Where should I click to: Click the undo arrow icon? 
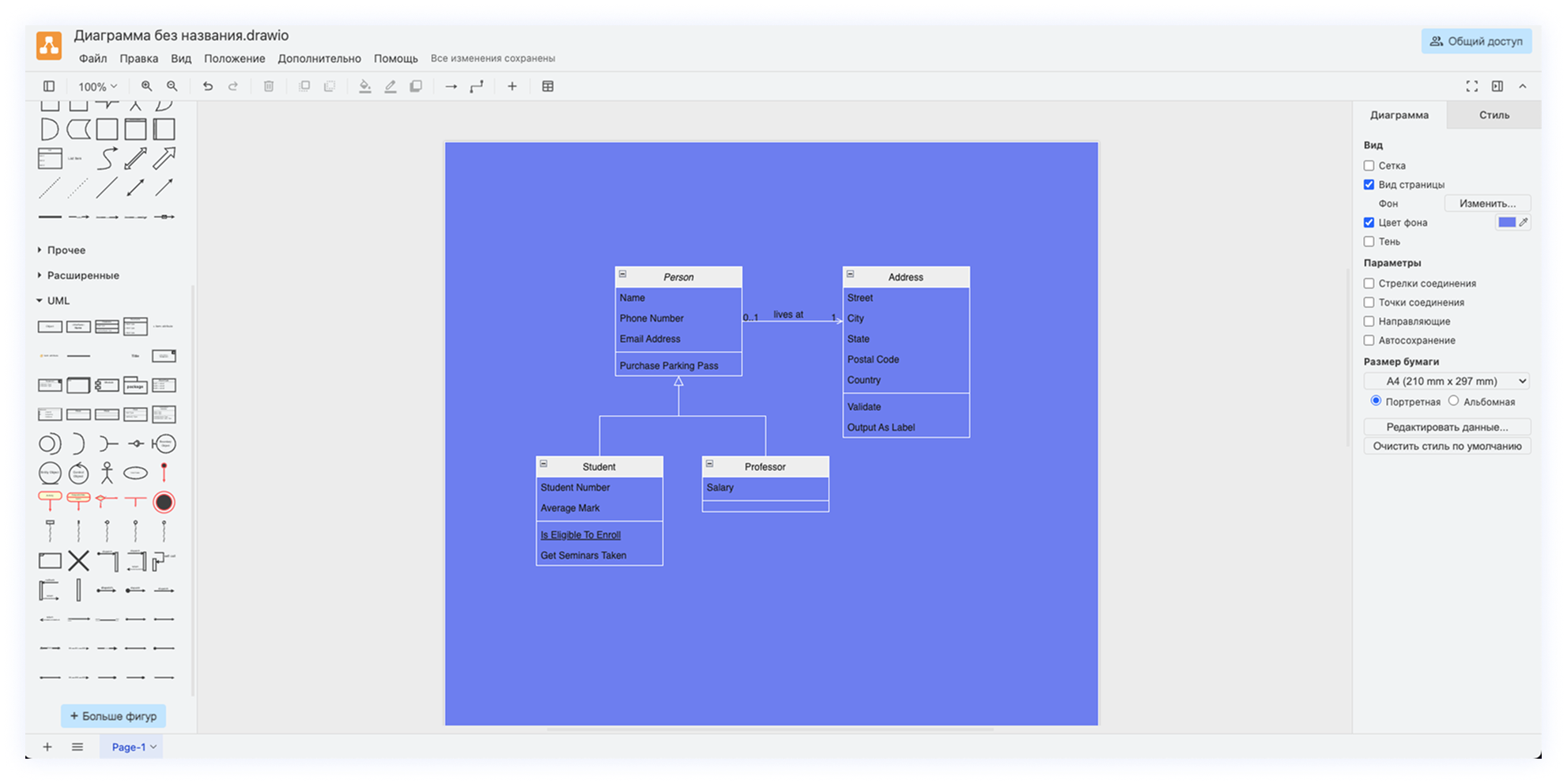pyautogui.click(x=208, y=86)
